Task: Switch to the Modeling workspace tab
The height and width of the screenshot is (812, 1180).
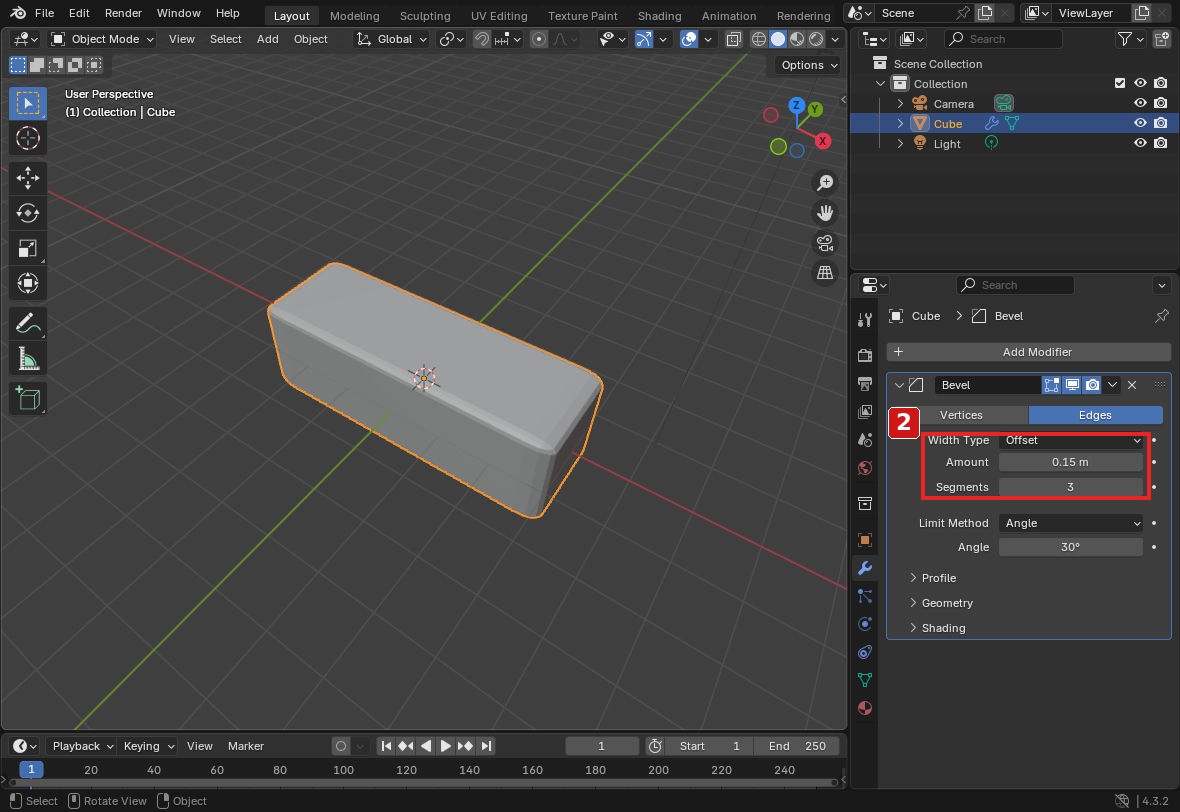Action: point(354,16)
